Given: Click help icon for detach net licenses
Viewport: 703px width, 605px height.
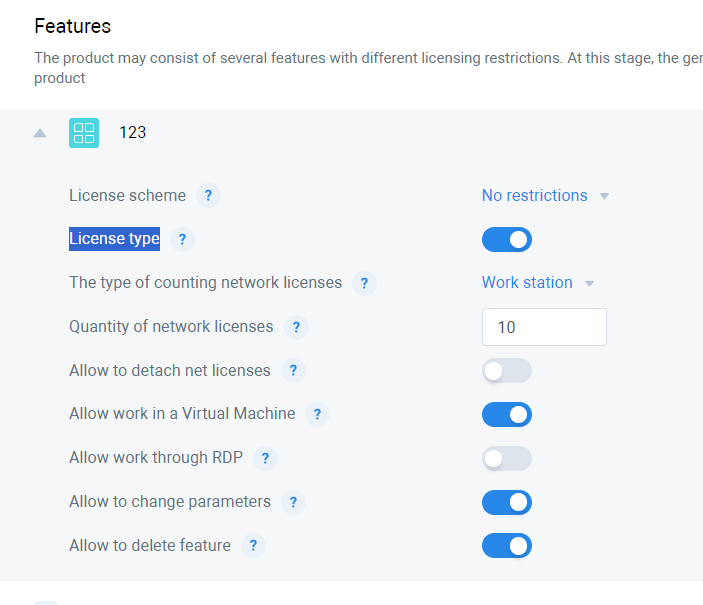Looking at the screenshot, I should 293,371.
